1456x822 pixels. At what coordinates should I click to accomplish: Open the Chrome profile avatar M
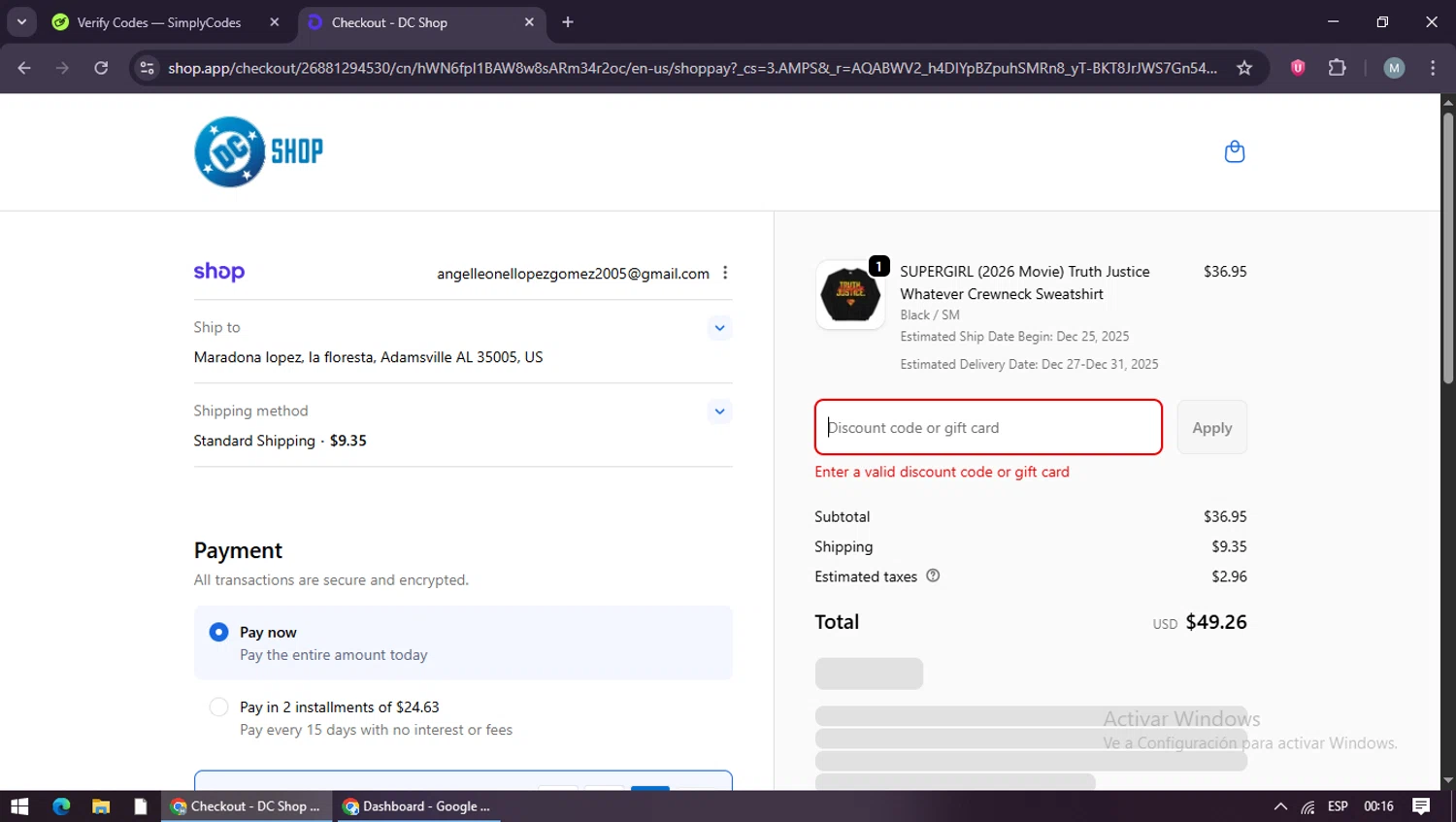coord(1394,68)
